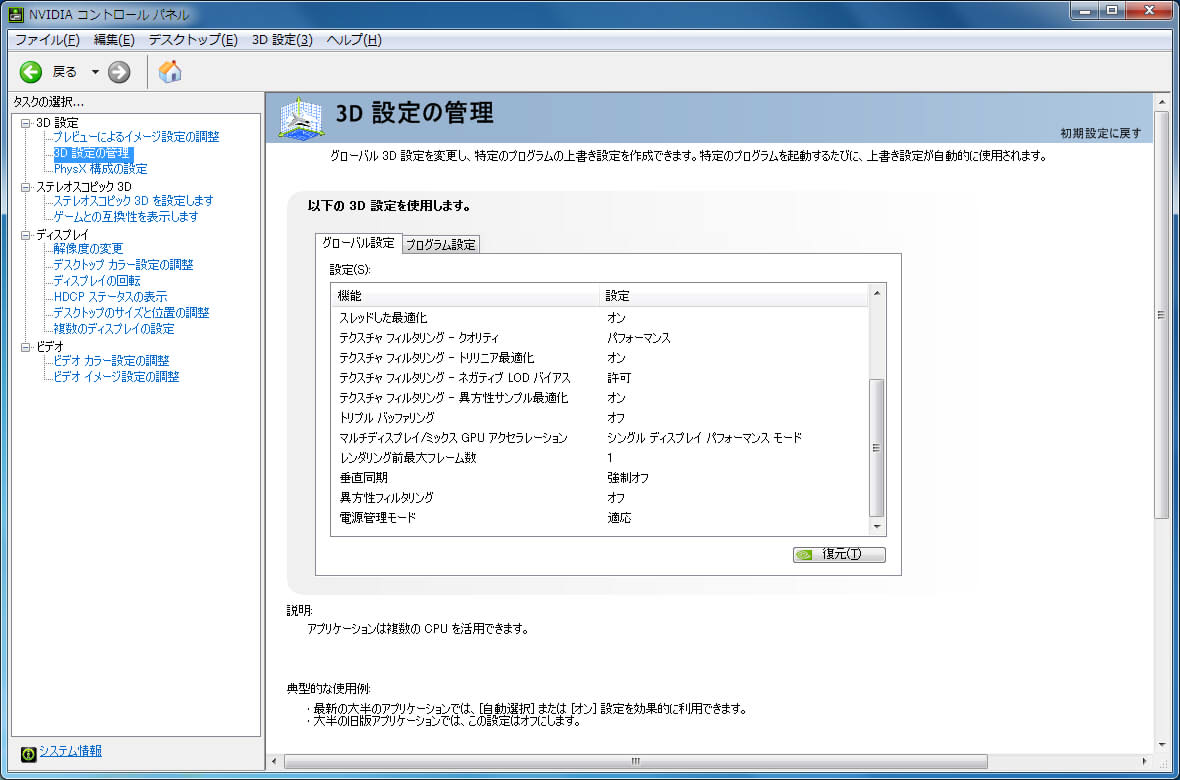Click the green Back arrow icon
Image resolution: width=1180 pixels, height=780 pixels.
click(31, 72)
